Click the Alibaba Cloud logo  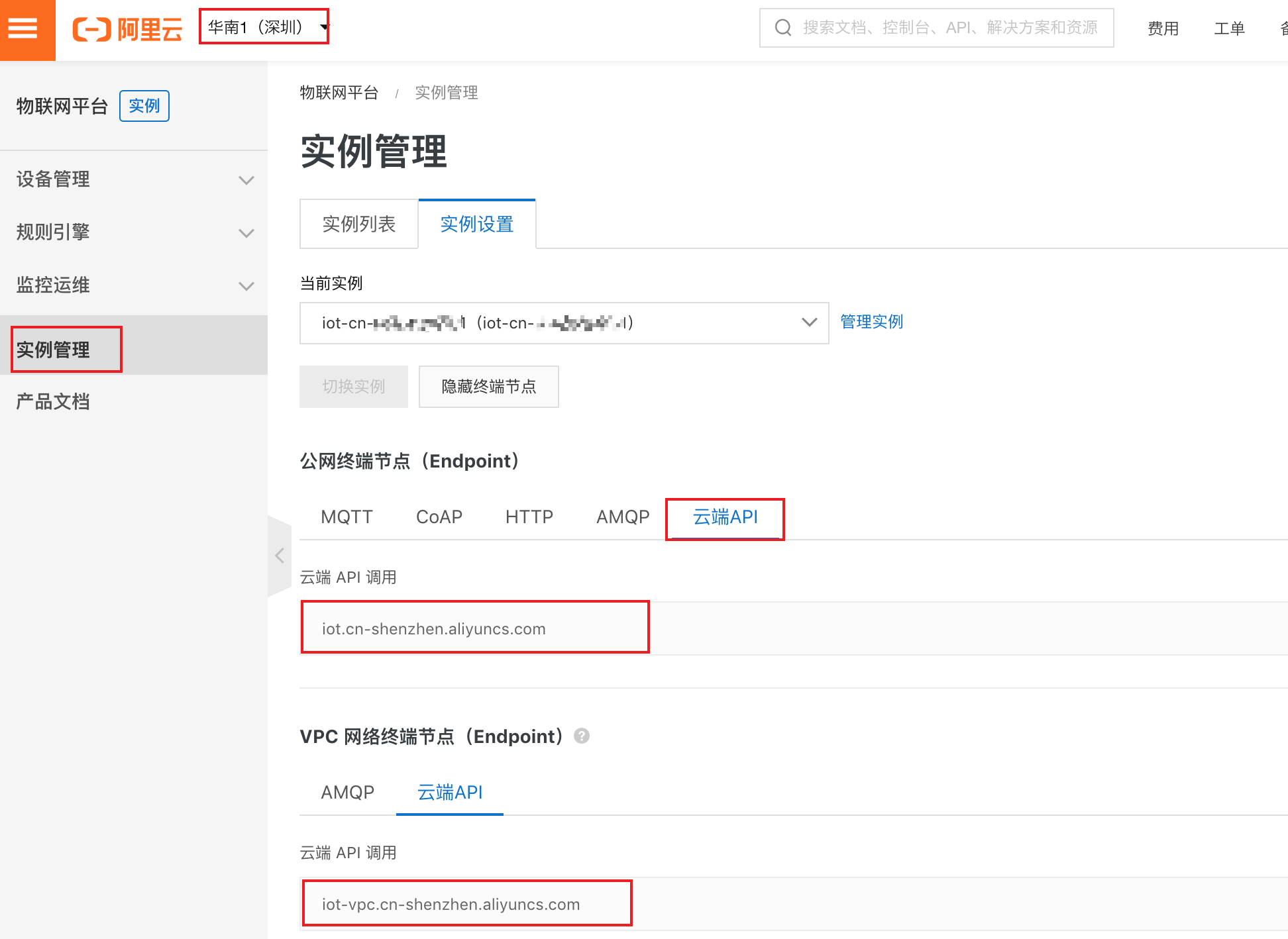[127, 29]
